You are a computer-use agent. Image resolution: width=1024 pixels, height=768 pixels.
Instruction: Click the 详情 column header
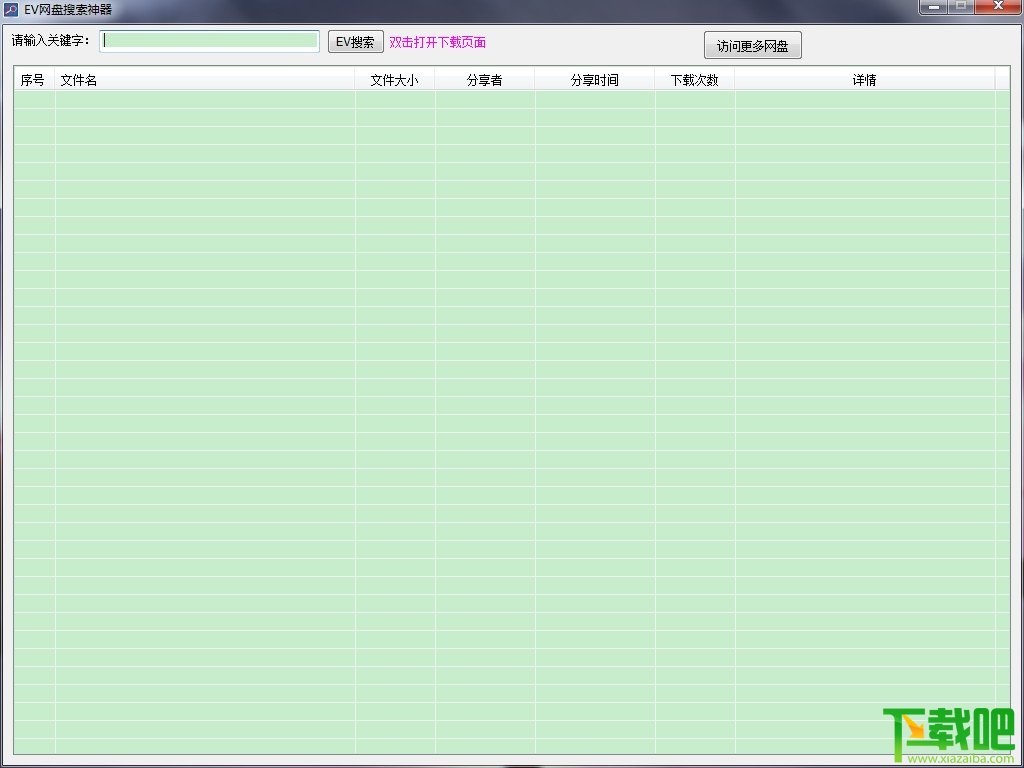point(865,79)
